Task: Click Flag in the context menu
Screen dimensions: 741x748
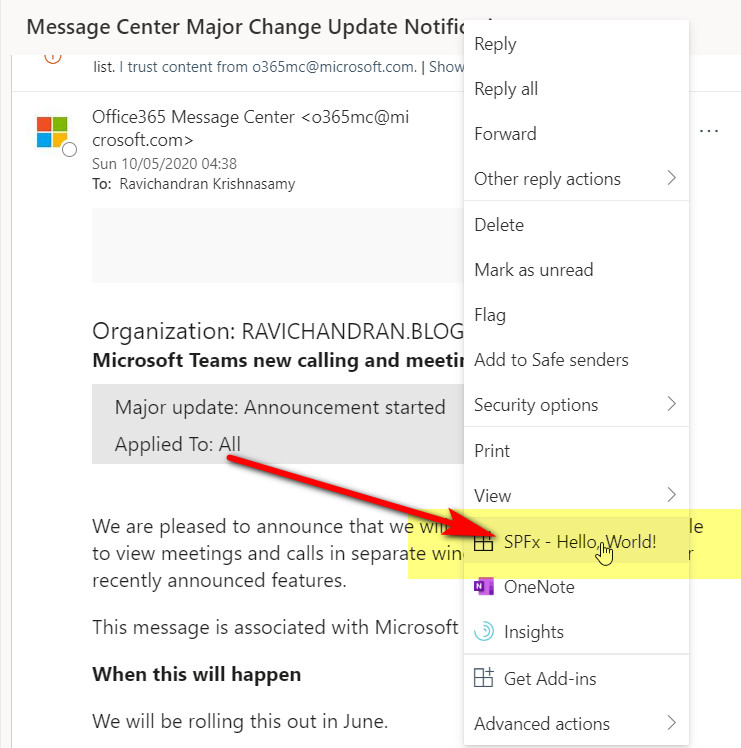Action: (490, 315)
